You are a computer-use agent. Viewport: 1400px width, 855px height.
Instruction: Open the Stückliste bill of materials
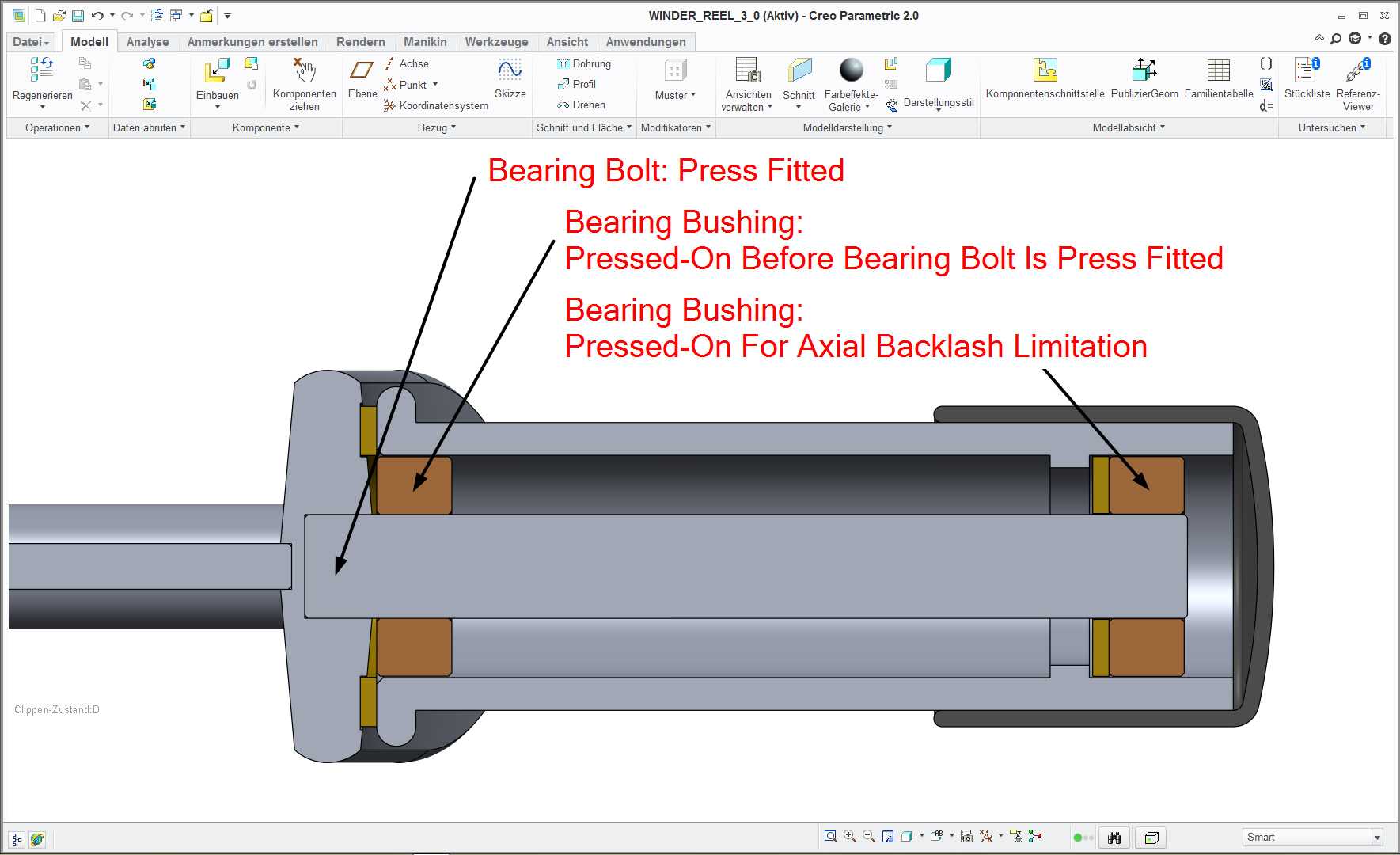point(1307,70)
